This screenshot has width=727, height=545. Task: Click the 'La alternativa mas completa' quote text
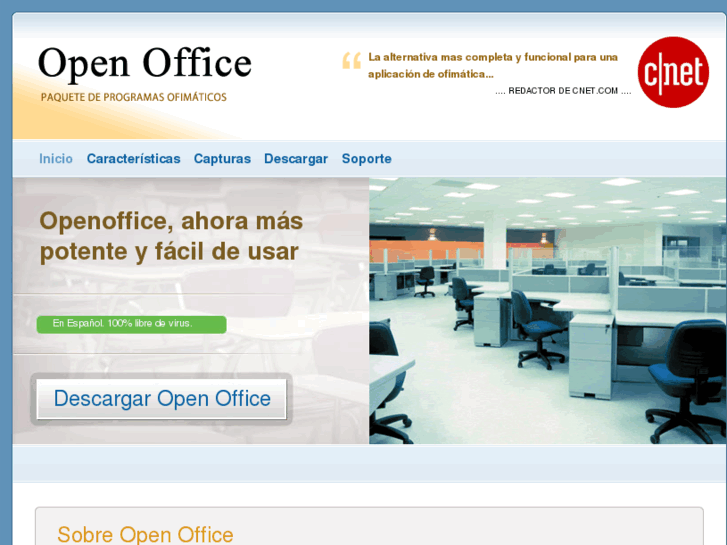click(x=493, y=65)
